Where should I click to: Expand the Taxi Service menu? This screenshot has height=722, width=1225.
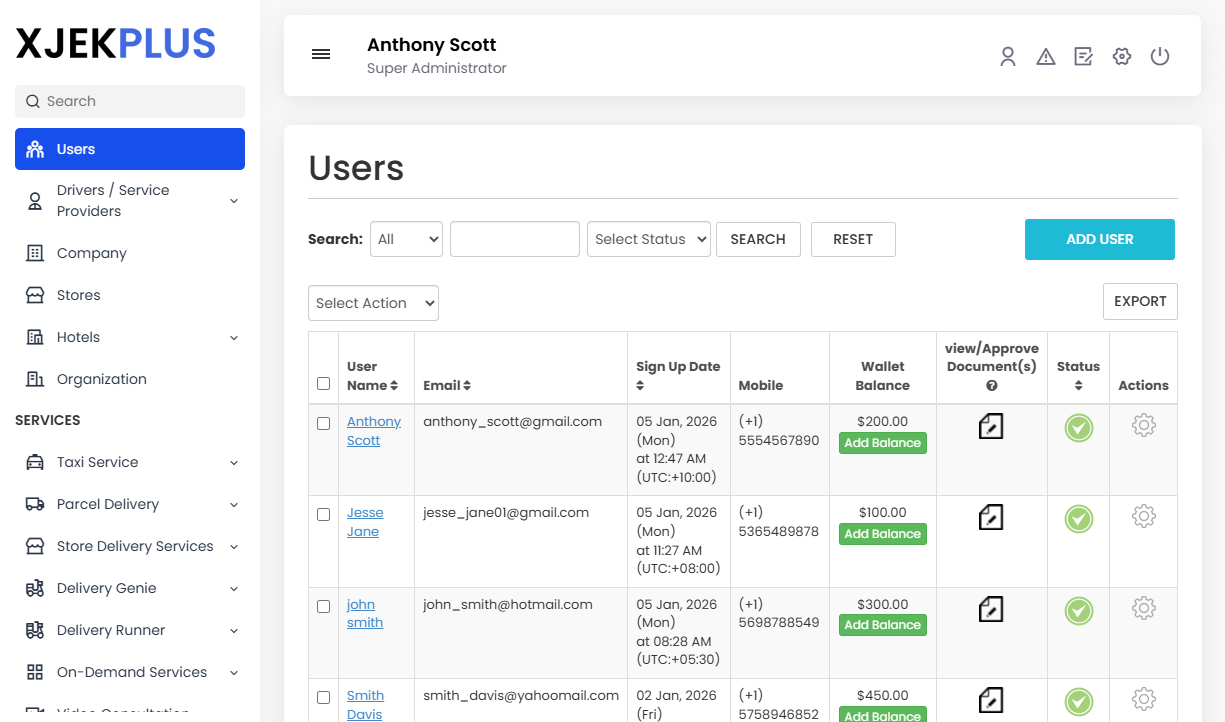click(130, 462)
